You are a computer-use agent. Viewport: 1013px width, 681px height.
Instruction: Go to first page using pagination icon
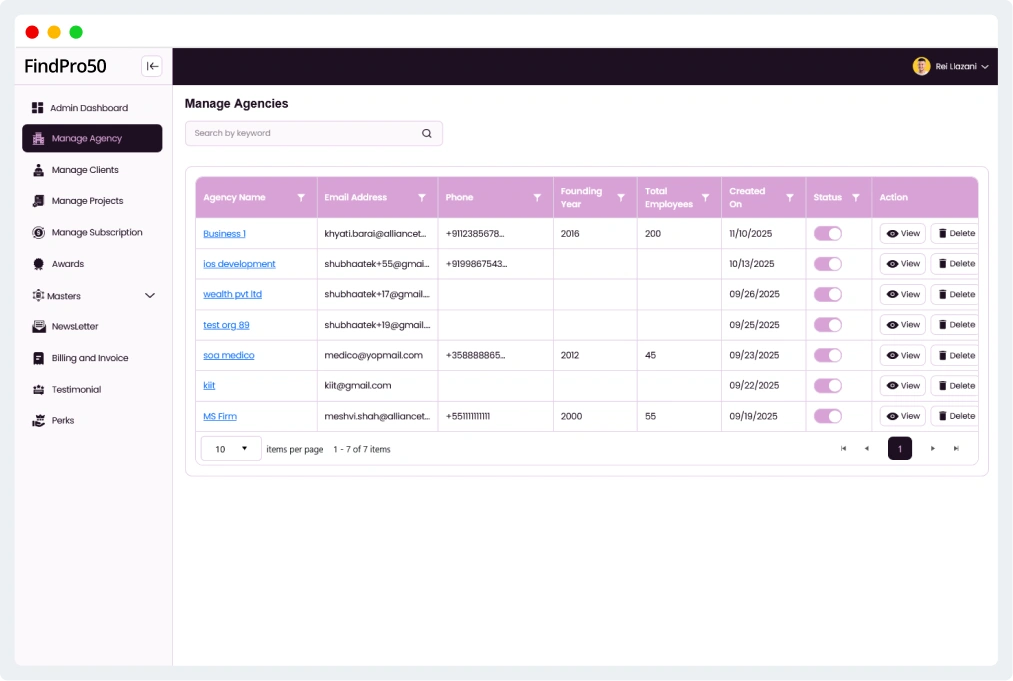(x=843, y=449)
